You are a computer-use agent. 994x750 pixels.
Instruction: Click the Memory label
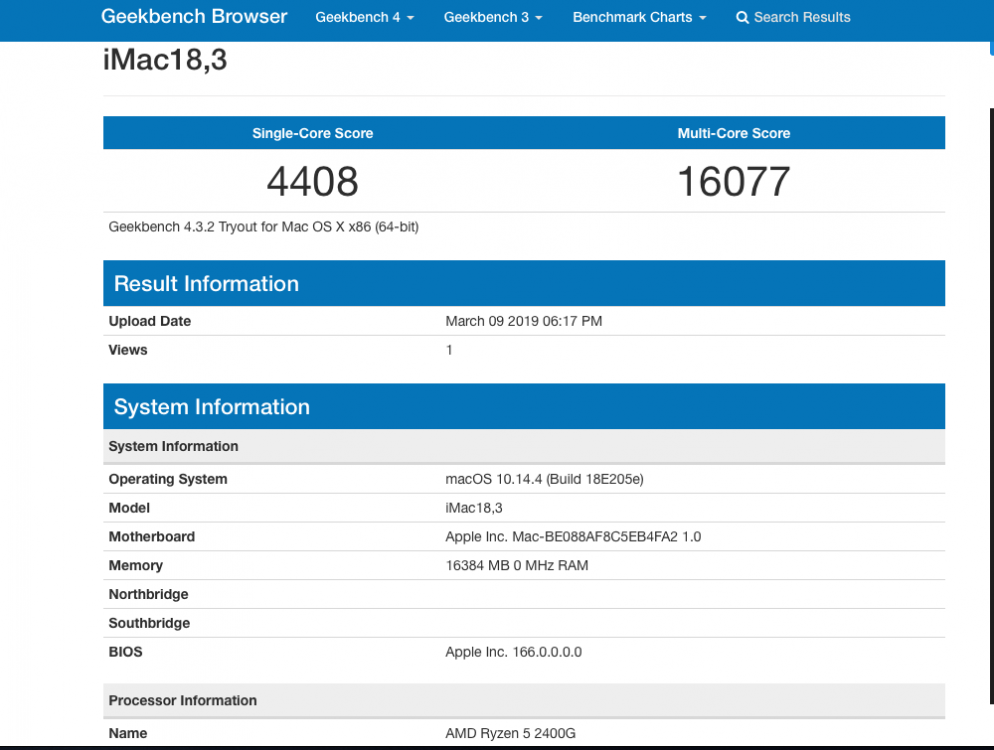point(136,566)
